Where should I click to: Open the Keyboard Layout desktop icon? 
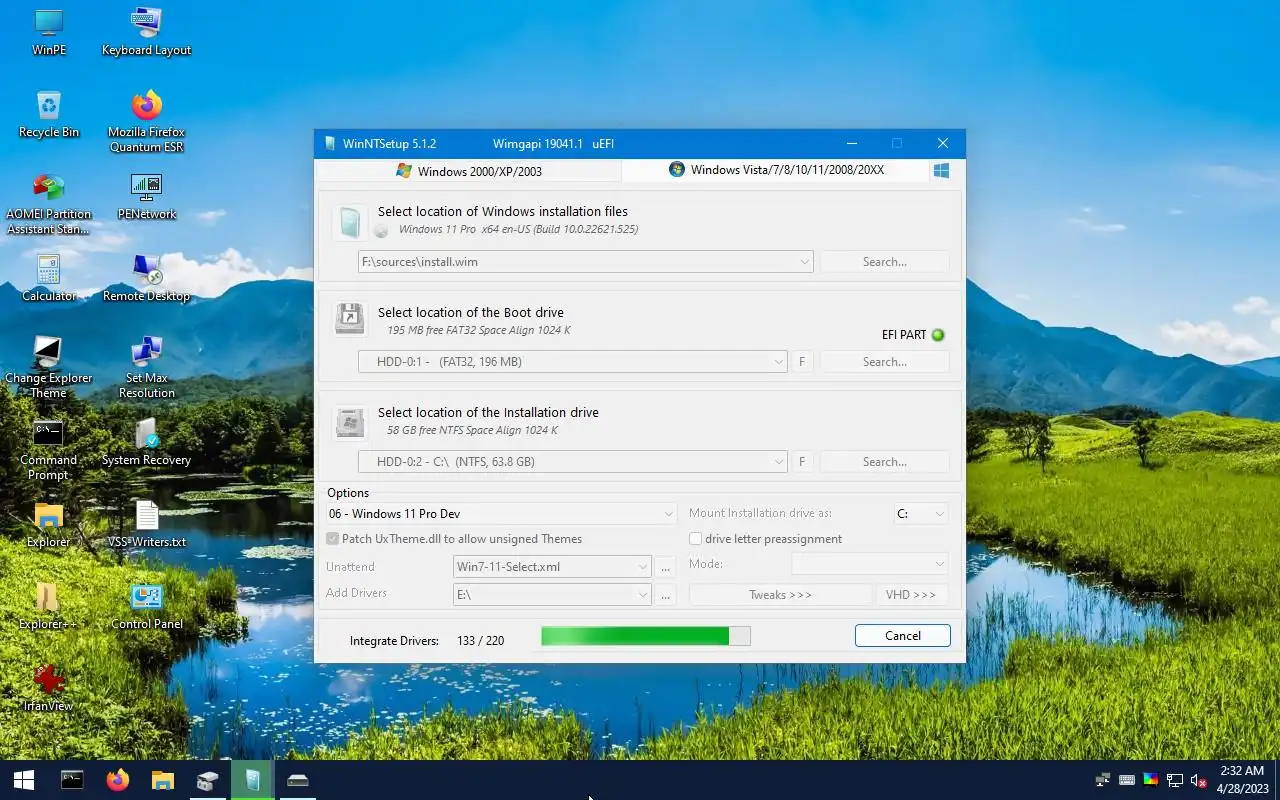tap(146, 32)
